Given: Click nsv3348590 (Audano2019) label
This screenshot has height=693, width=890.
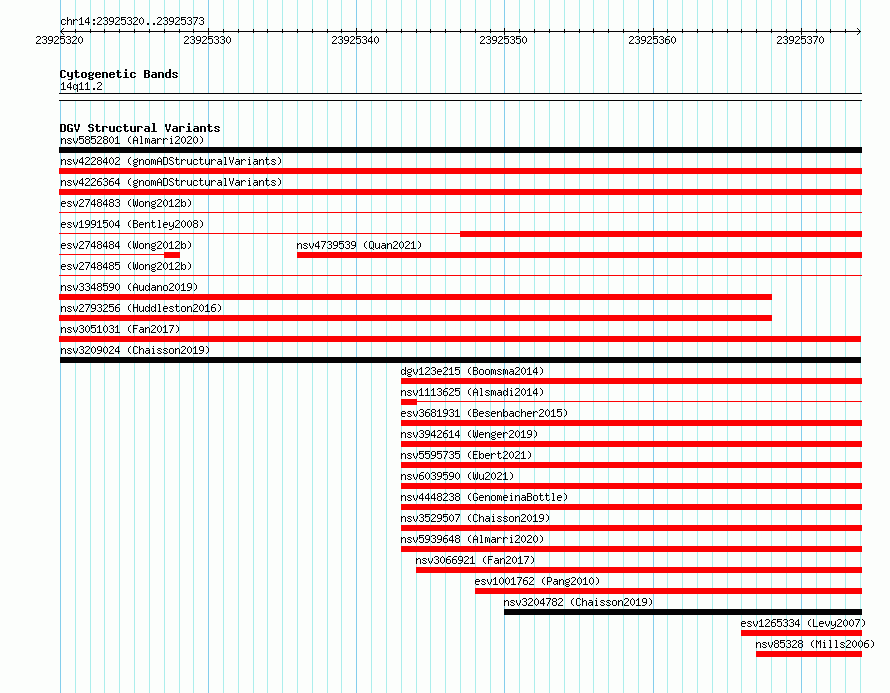Looking at the screenshot, I should coord(129,287).
